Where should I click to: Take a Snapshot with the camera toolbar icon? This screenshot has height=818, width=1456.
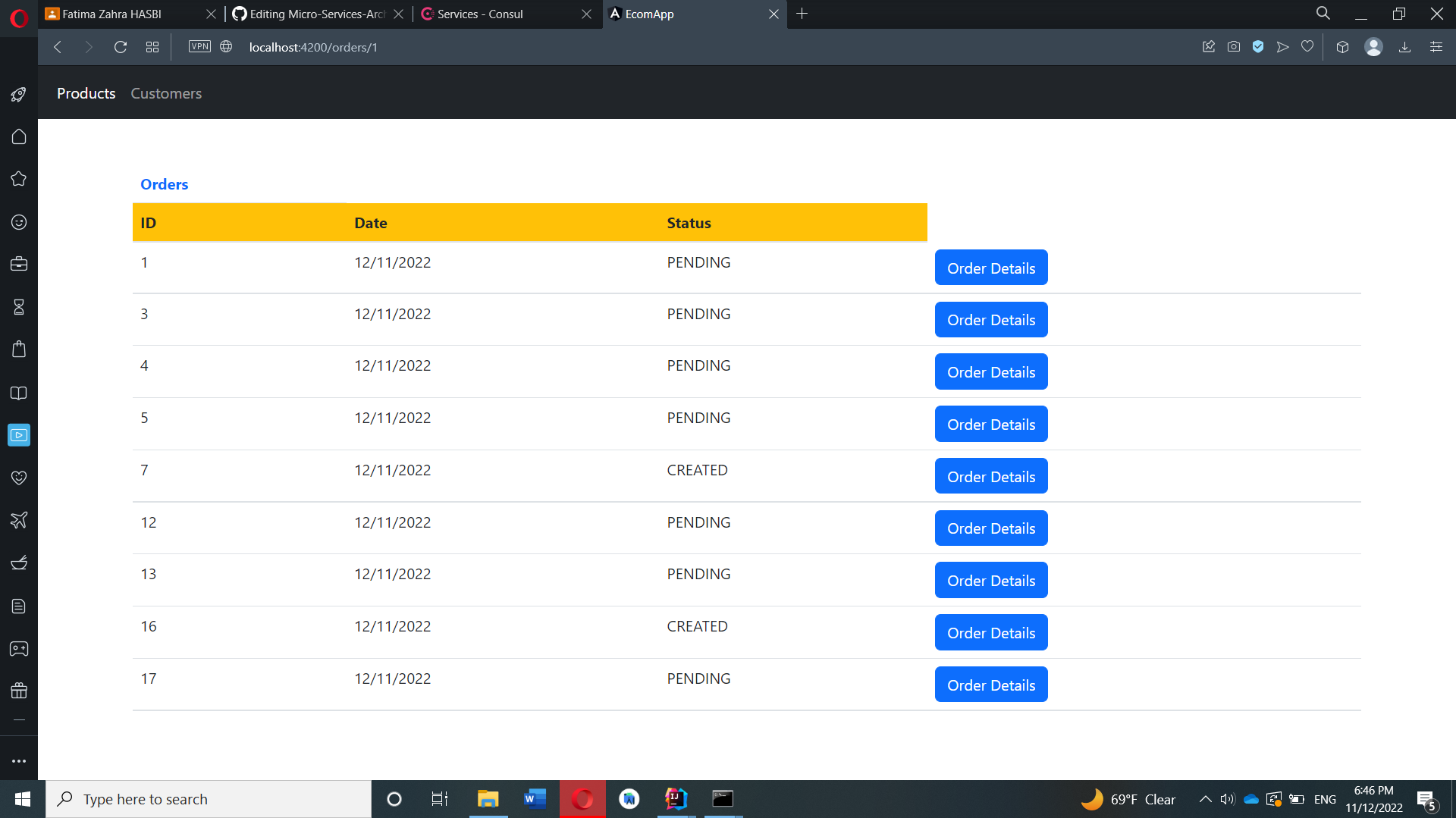pyautogui.click(x=1233, y=46)
